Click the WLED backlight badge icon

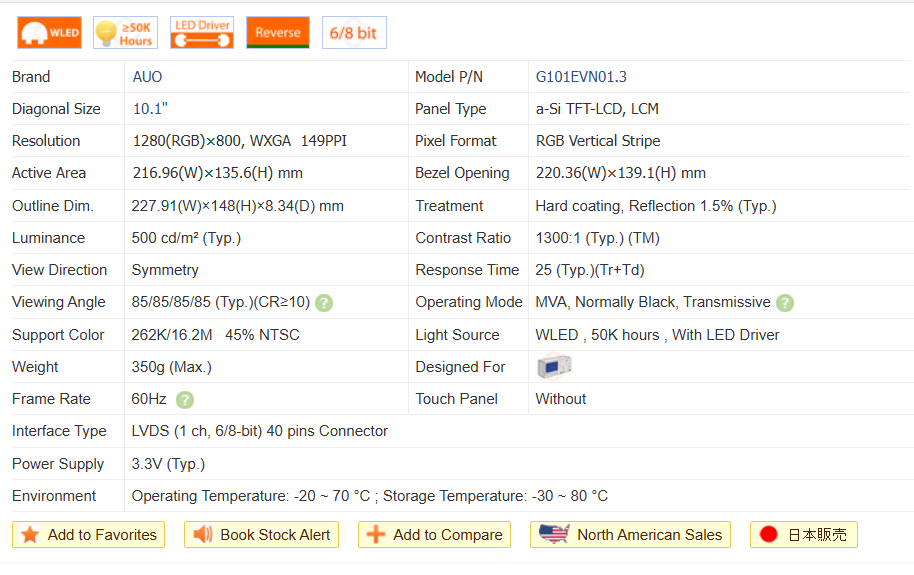pyautogui.click(x=49, y=33)
